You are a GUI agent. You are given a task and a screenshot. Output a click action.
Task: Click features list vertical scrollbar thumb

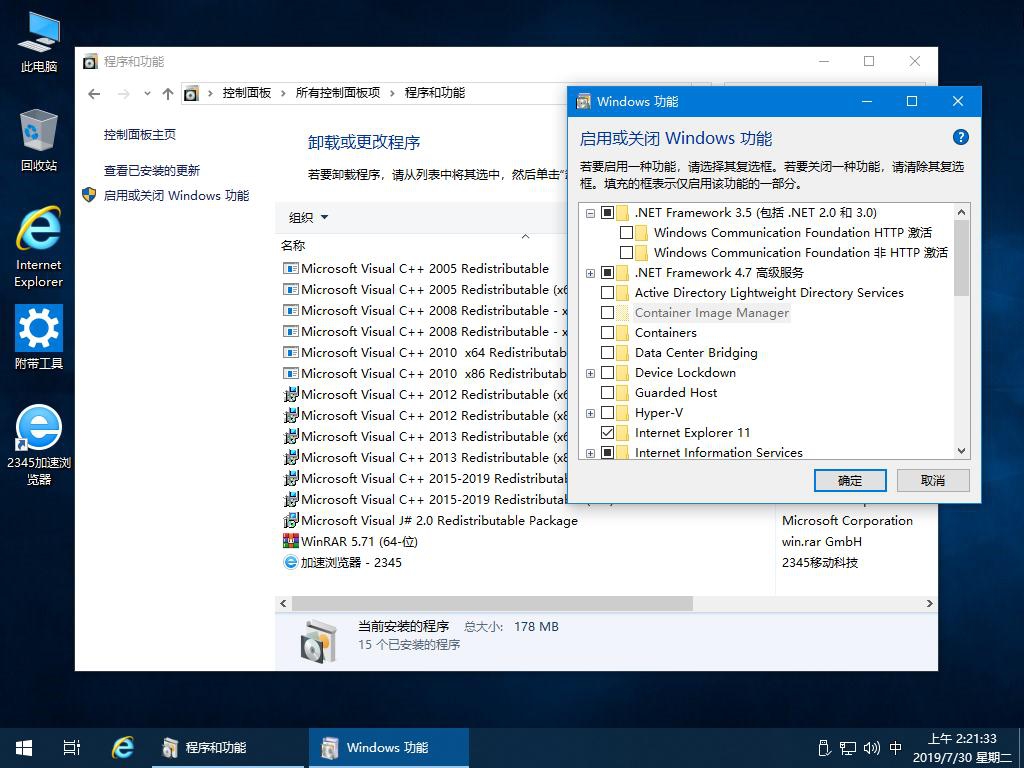pos(961,257)
